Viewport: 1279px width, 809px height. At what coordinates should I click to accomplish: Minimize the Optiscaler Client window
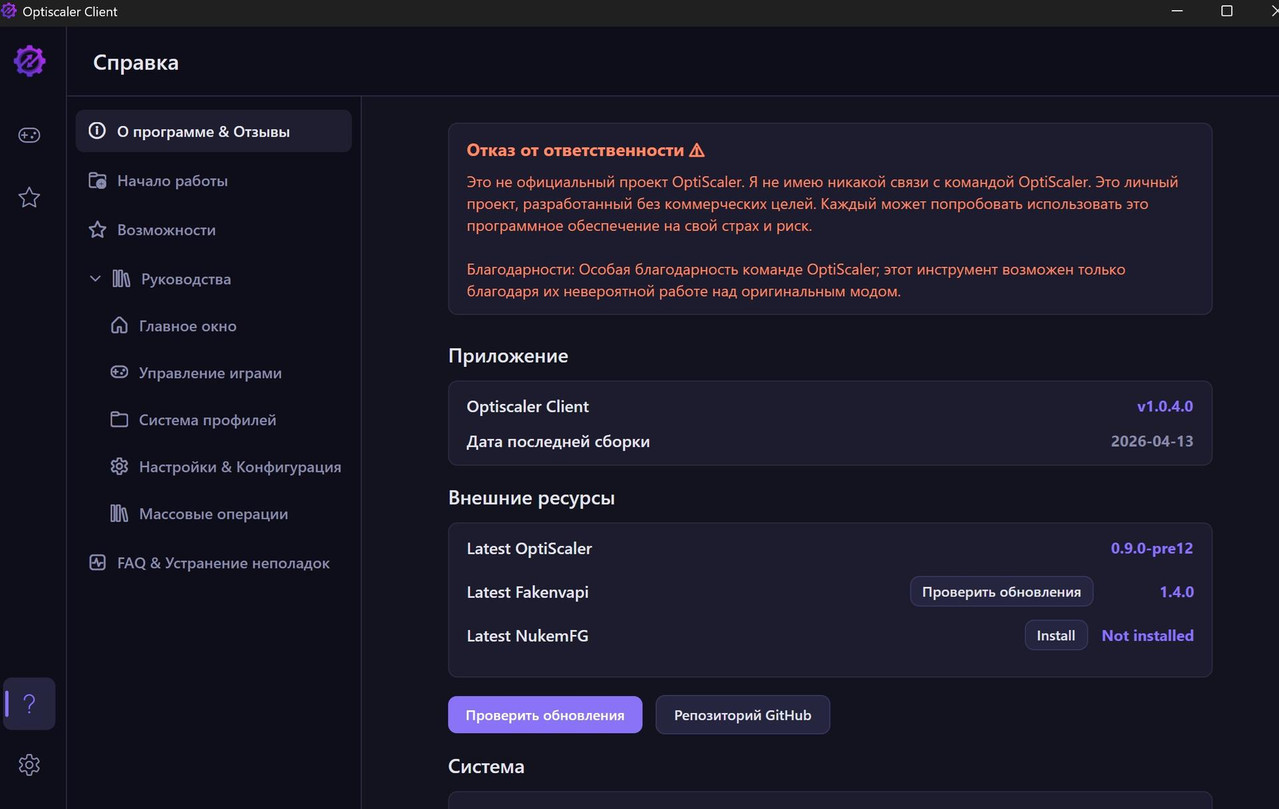(1177, 11)
